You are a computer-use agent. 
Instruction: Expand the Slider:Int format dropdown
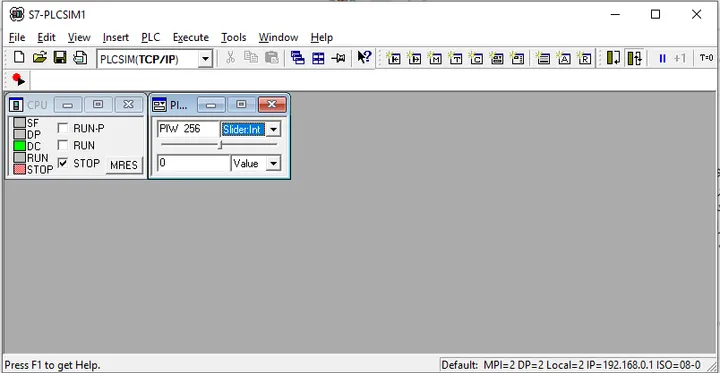tap(273, 130)
